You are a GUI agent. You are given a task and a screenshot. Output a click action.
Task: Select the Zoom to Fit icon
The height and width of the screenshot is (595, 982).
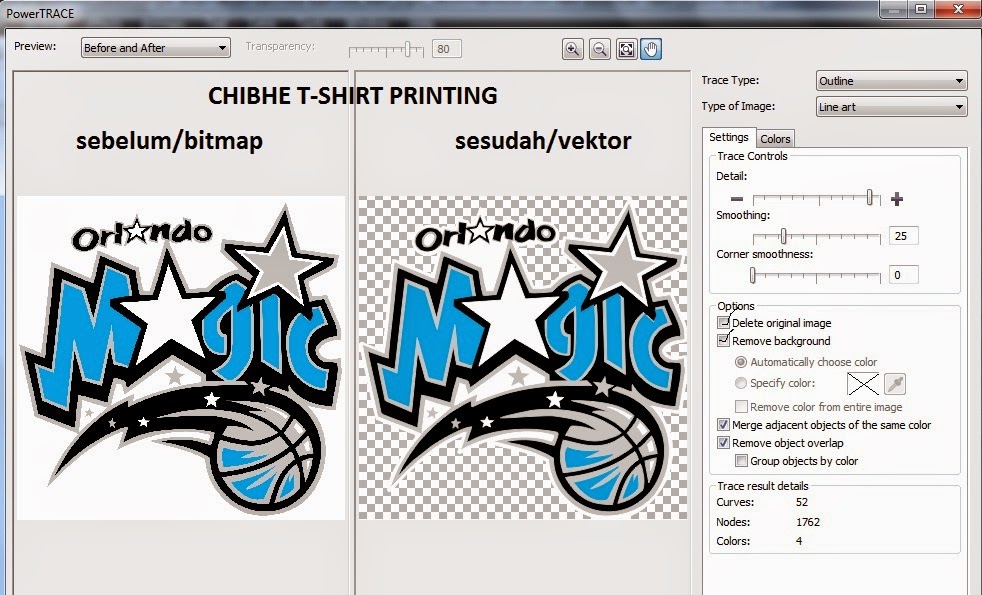tap(626, 49)
